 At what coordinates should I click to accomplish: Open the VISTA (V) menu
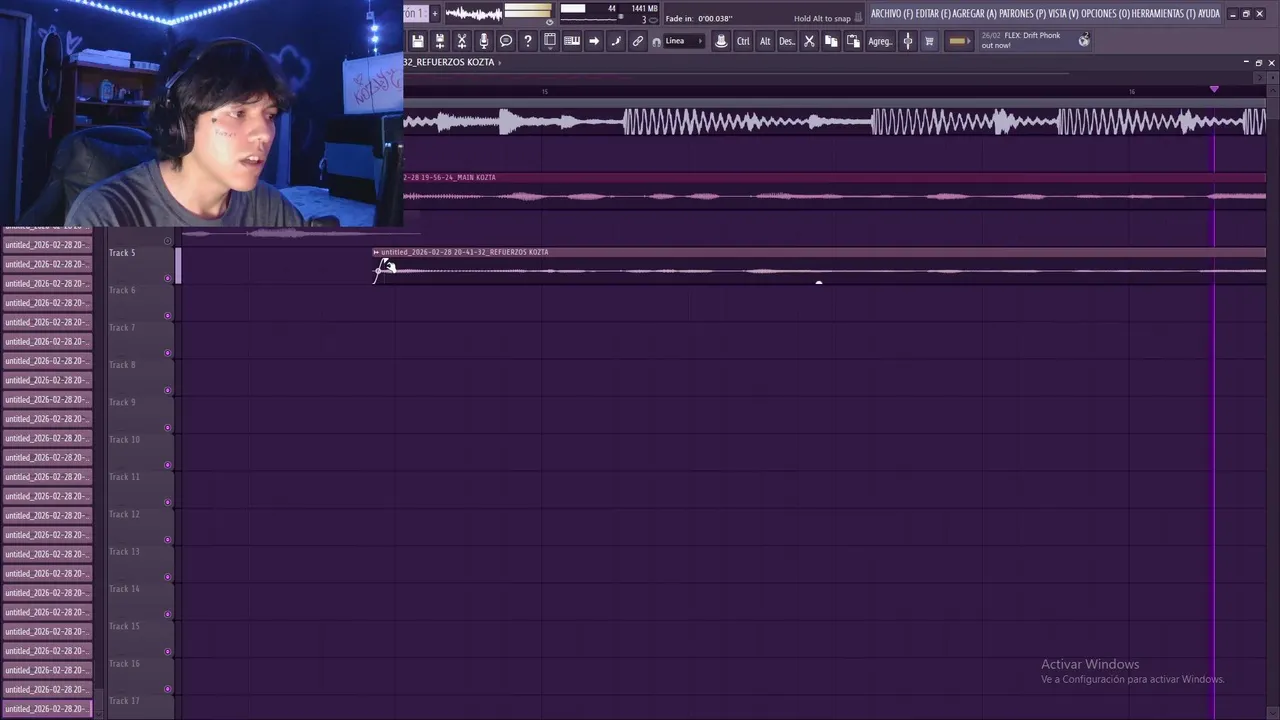point(1064,14)
